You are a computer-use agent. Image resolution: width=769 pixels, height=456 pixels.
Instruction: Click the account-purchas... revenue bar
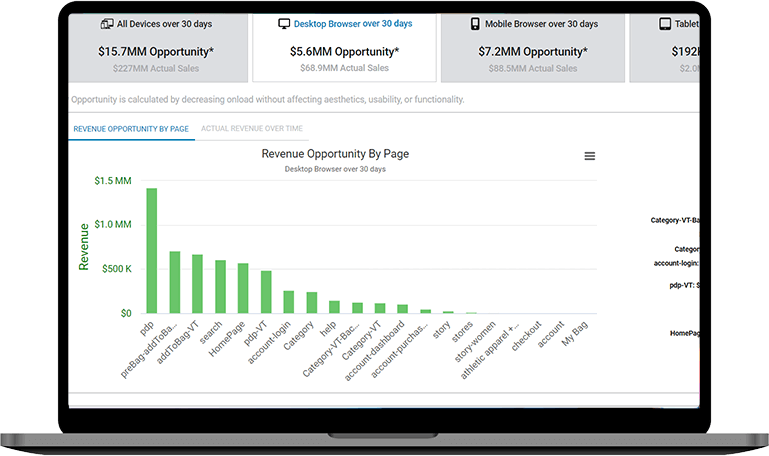425,311
